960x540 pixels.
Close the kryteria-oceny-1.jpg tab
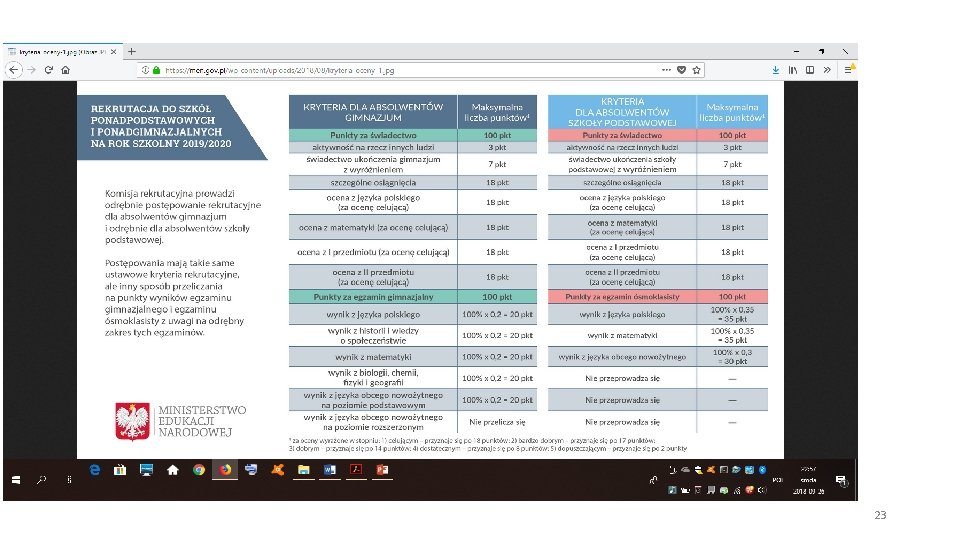pyautogui.click(x=113, y=52)
